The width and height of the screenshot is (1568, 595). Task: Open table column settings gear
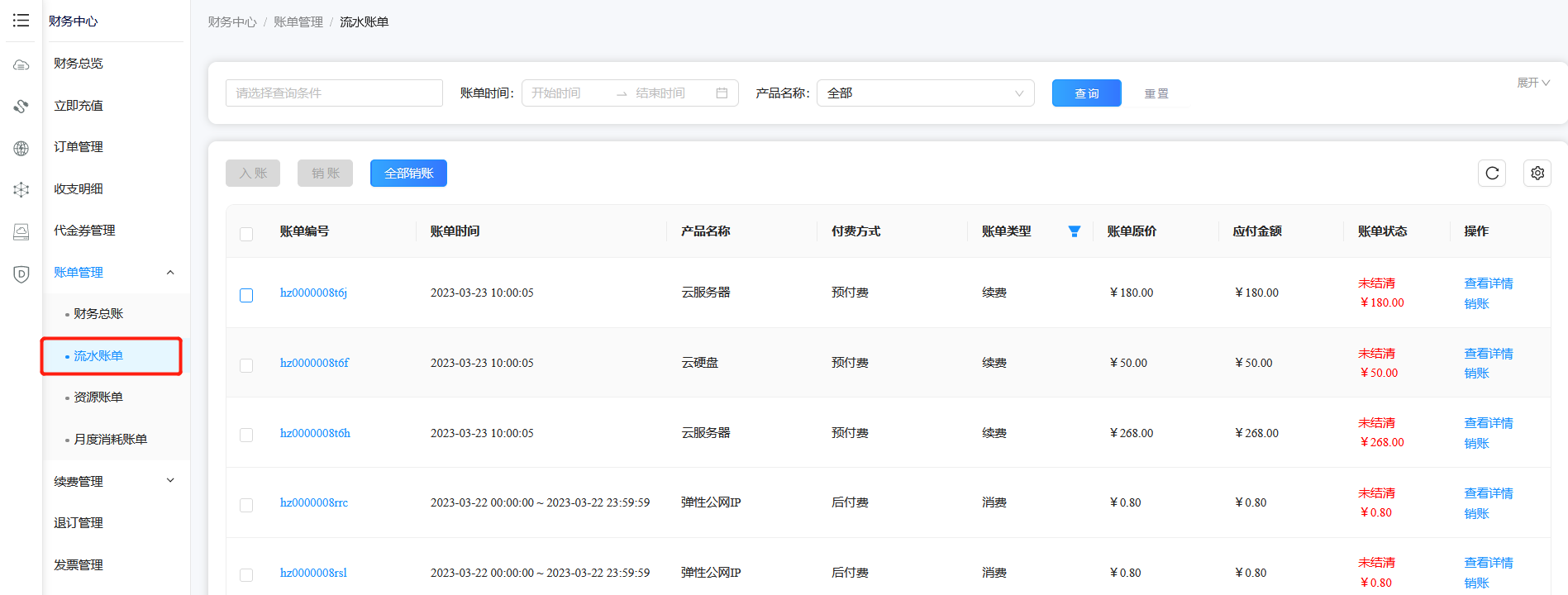(x=1537, y=173)
